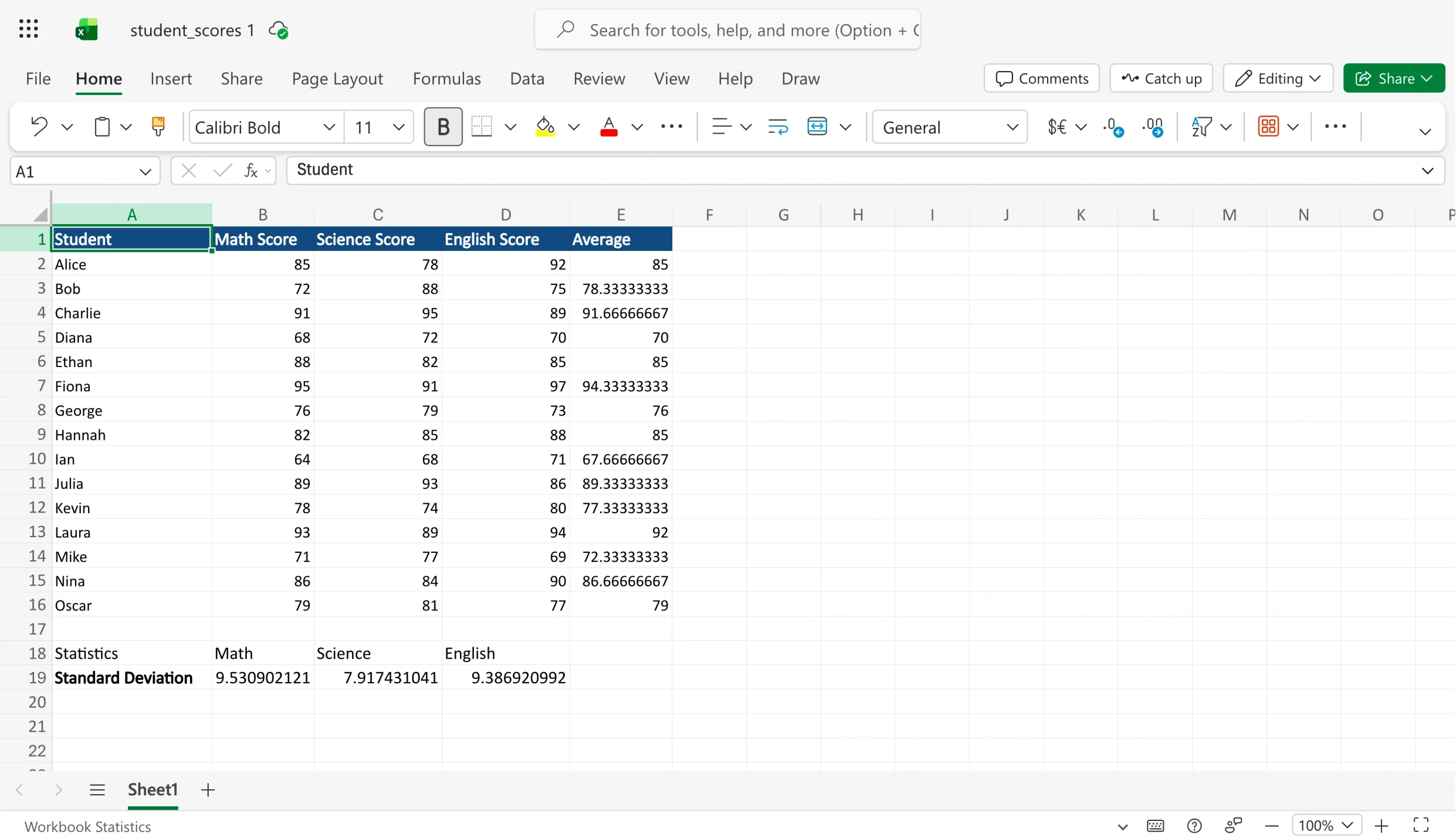Screen dimensions: 1456x838
Task: Select all cells corner triangle
Action: [x=40, y=214]
